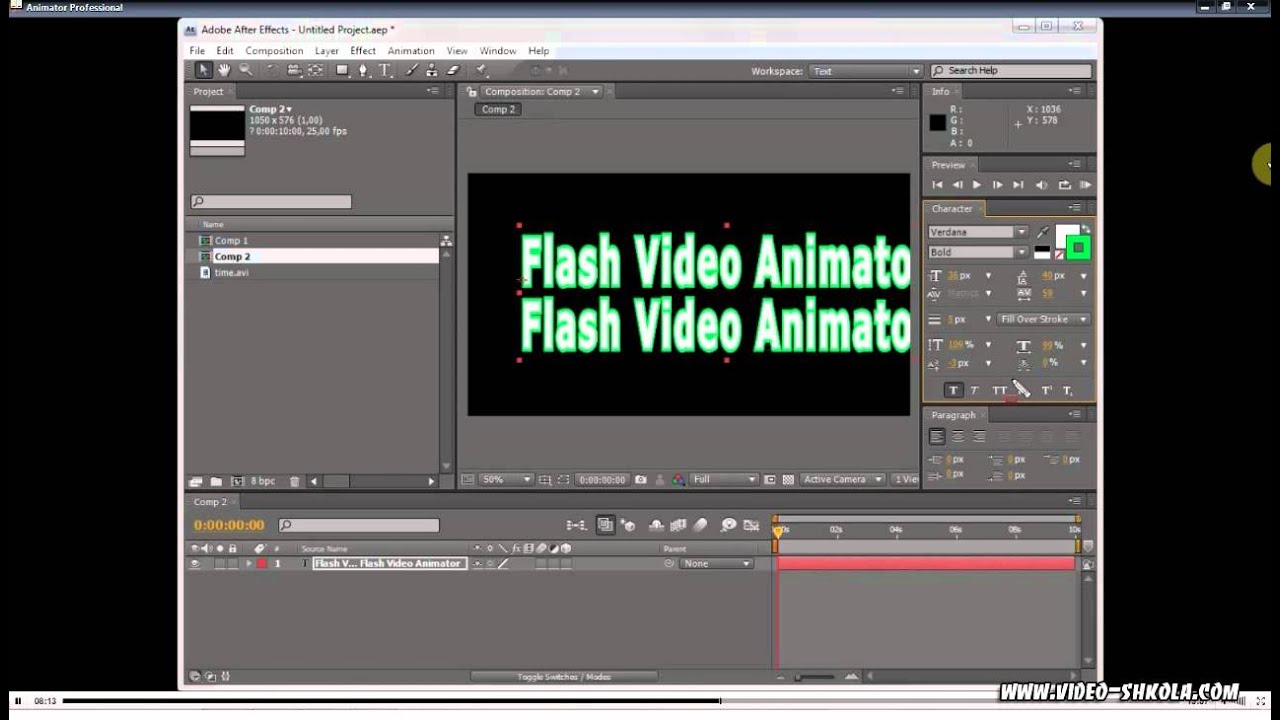The width and height of the screenshot is (1280, 720).
Task: Select time.avi in Project panel
Action: (231, 272)
